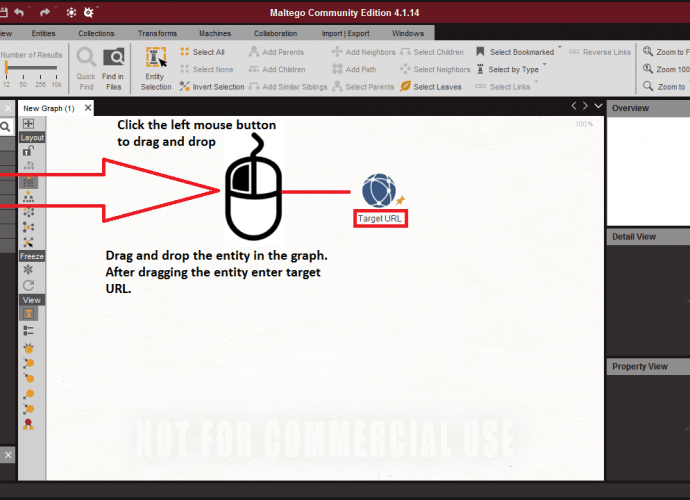Click the Target URL entity globe
Image resolution: width=690 pixels, height=500 pixels.
point(378,190)
